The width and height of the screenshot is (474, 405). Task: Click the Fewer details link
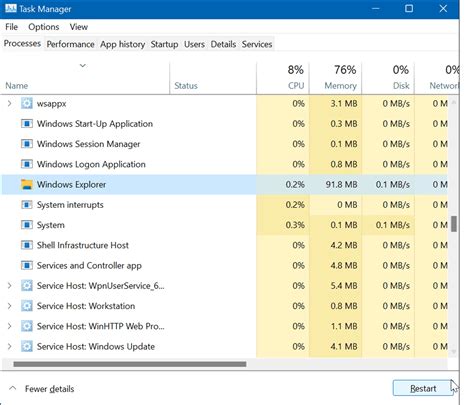(49, 389)
